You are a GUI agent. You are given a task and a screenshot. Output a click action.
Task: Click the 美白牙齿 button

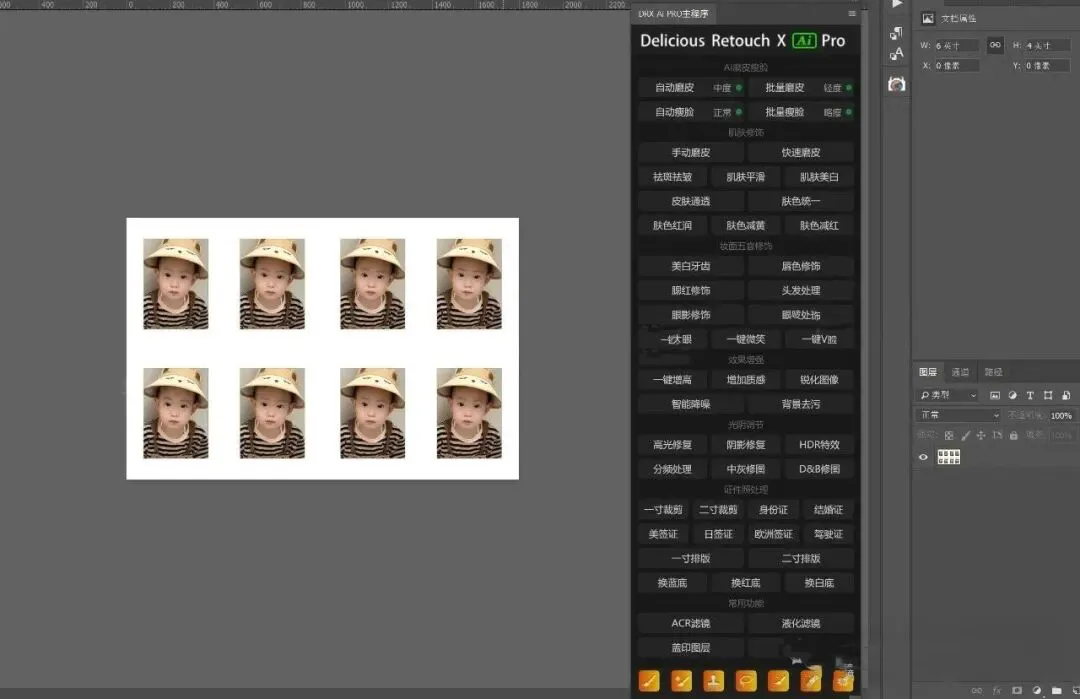coord(691,267)
